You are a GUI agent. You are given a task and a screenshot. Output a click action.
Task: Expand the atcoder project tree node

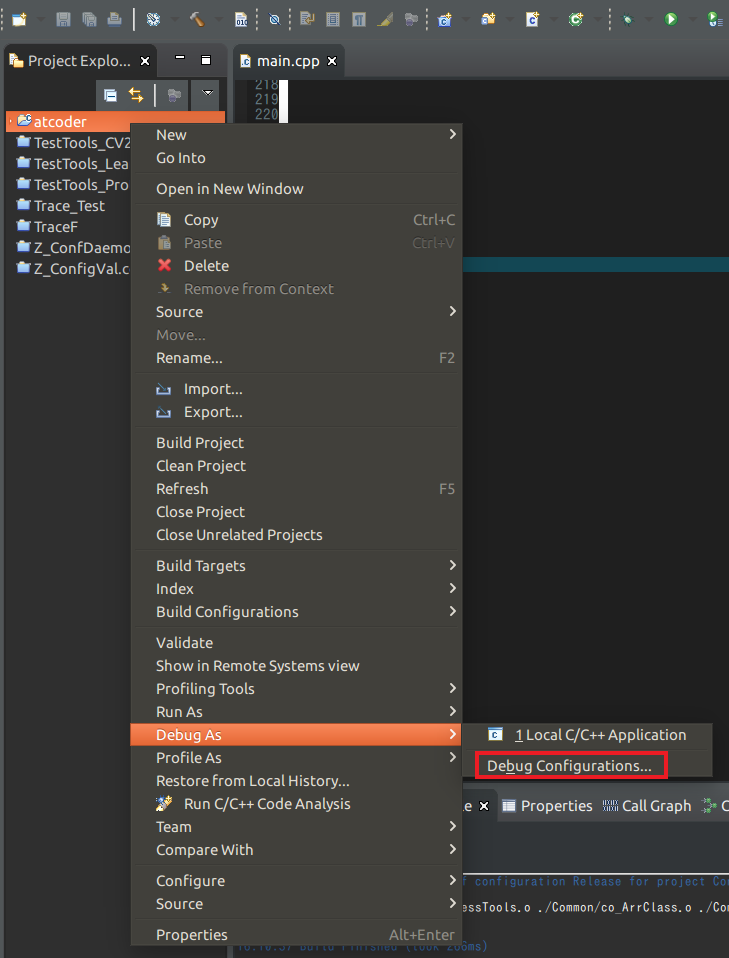click(9, 120)
